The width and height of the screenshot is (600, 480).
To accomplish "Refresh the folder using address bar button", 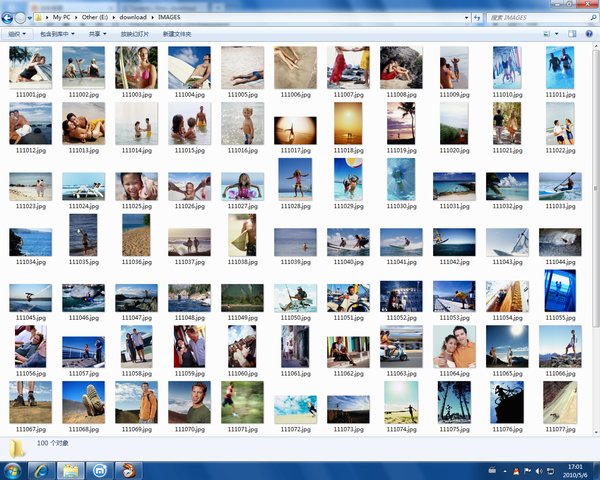I will point(477,18).
